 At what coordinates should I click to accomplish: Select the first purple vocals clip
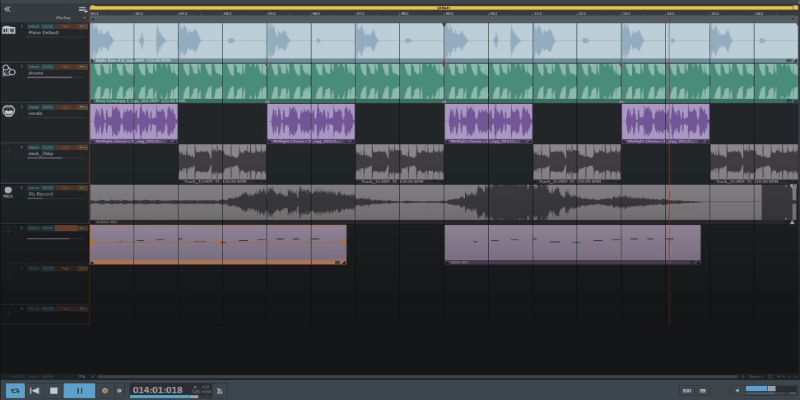(134, 123)
